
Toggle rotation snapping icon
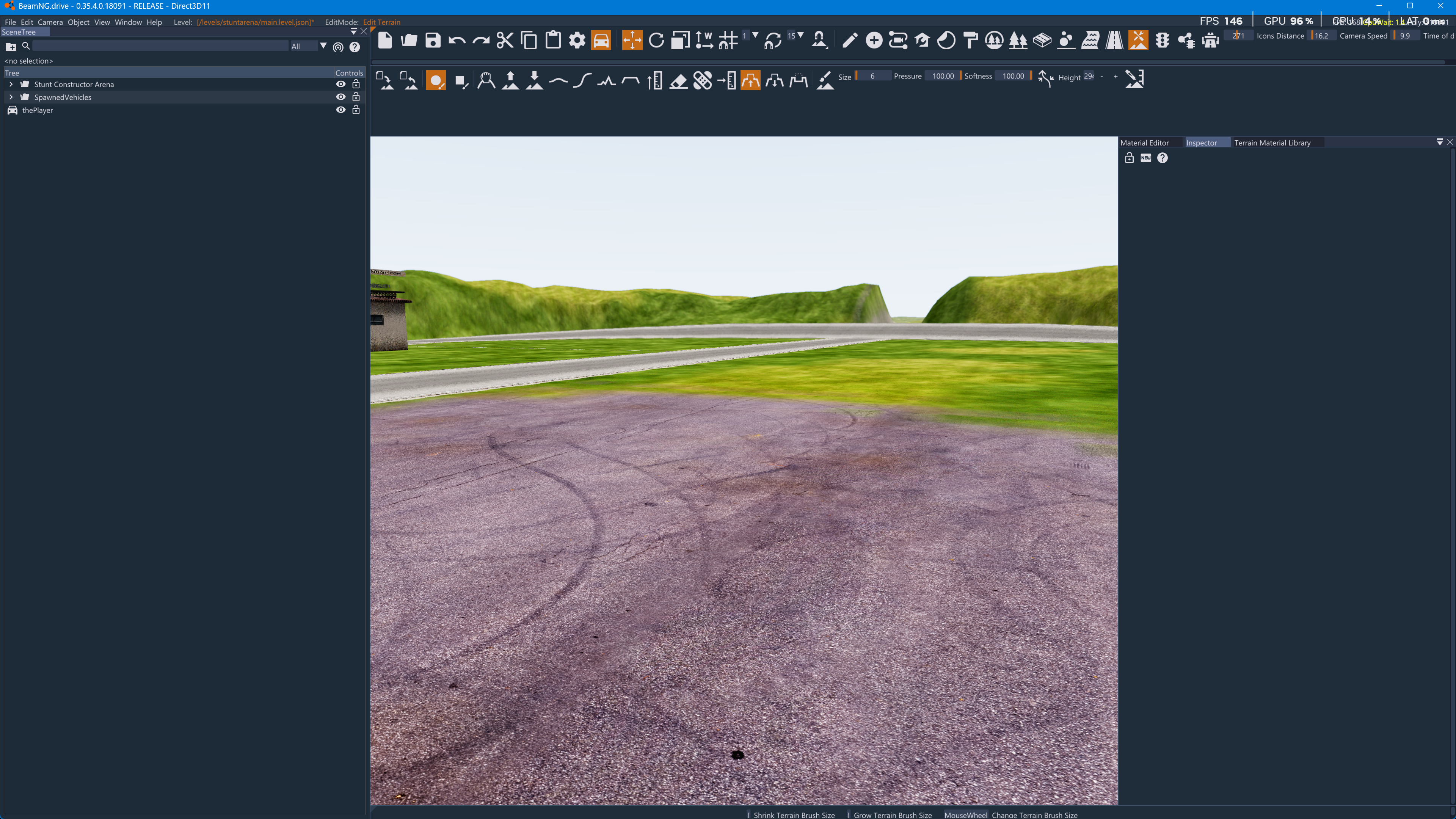click(773, 40)
